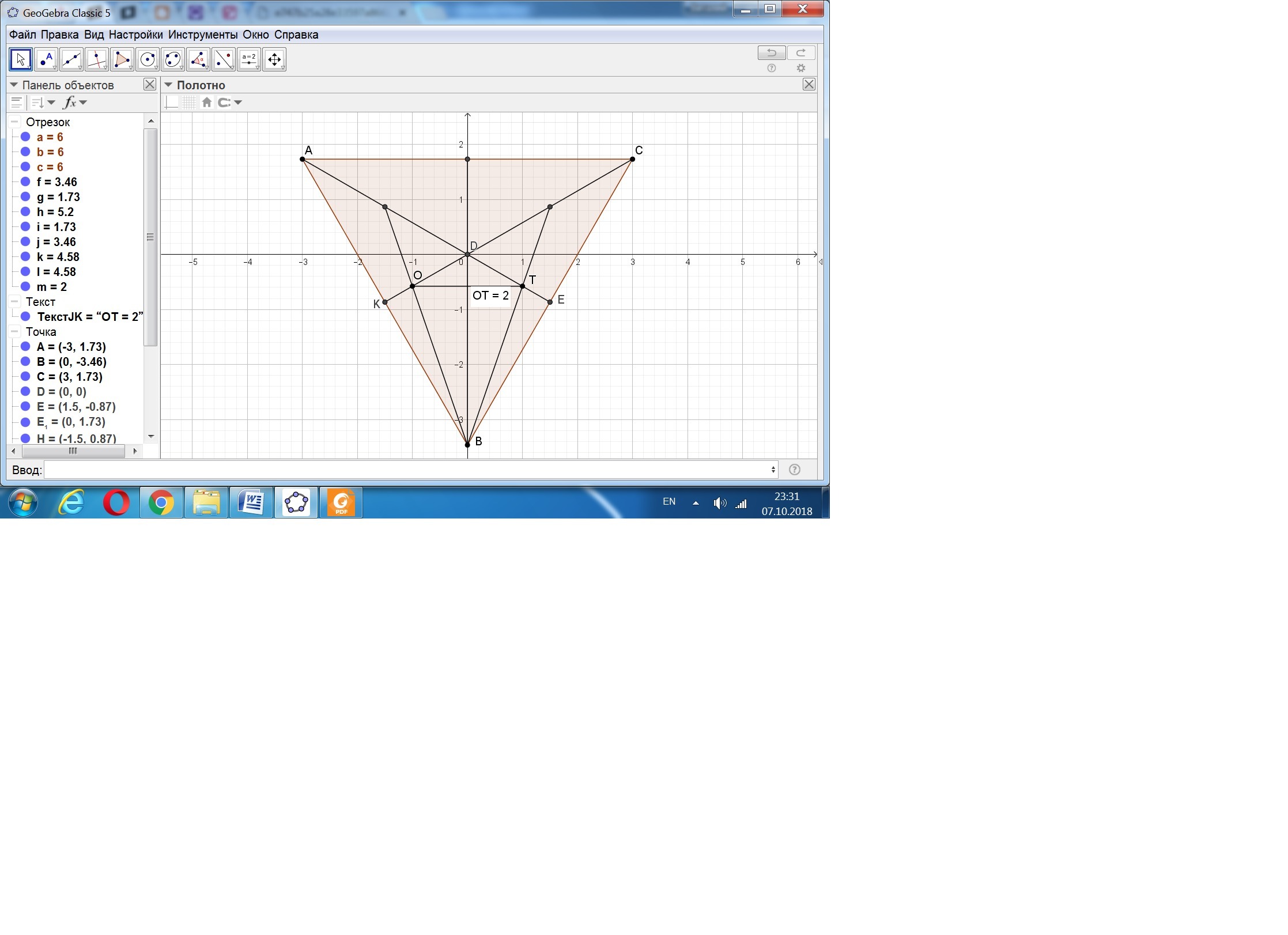The width and height of the screenshot is (1288, 935).
Task: Collapse the Точка tree group
Action: click(x=15, y=332)
